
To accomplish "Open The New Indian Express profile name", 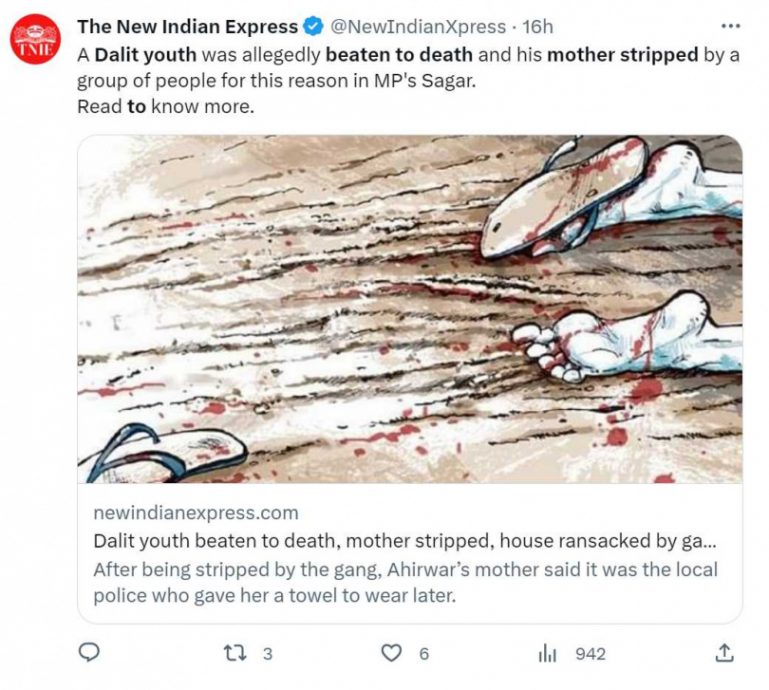I will click(187, 27).
